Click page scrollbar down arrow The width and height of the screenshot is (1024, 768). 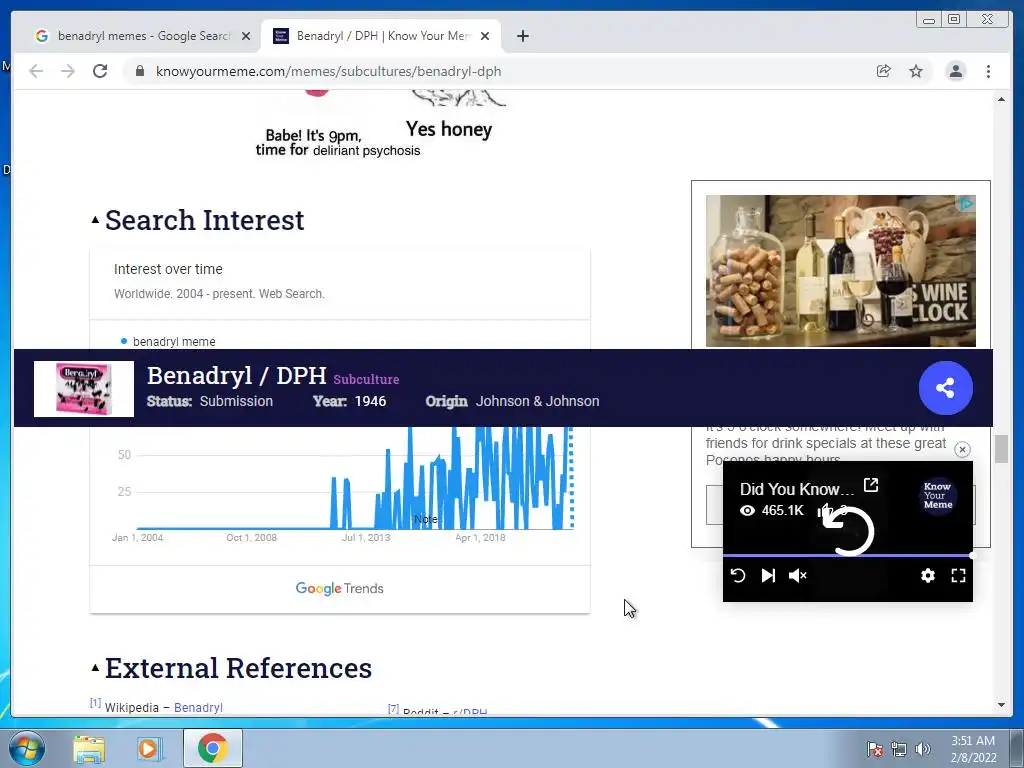1001,705
